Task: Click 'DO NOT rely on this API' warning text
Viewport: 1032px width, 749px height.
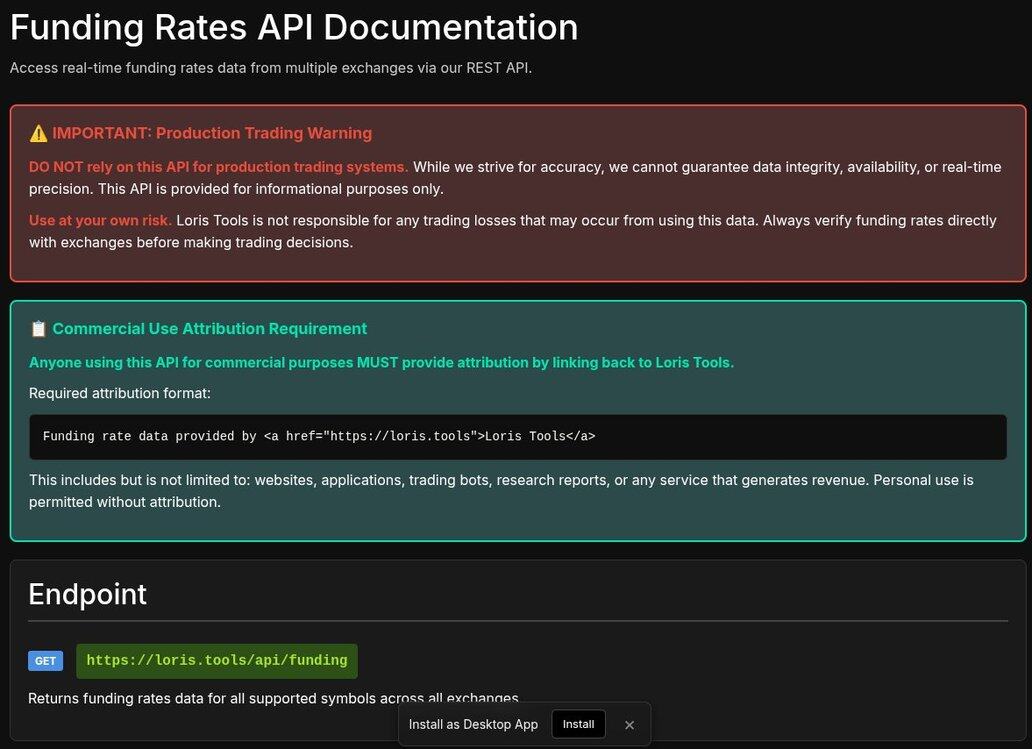Action: tap(219, 167)
